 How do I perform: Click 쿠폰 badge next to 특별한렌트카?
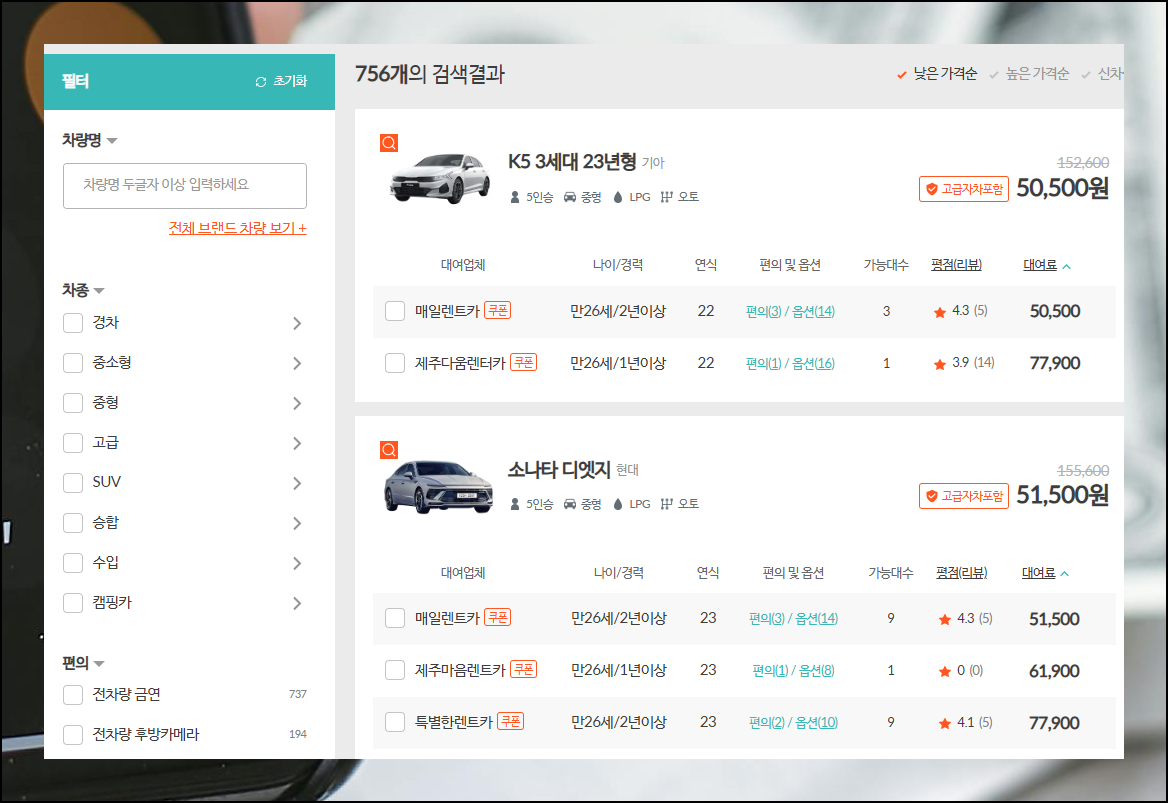tap(510, 722)
